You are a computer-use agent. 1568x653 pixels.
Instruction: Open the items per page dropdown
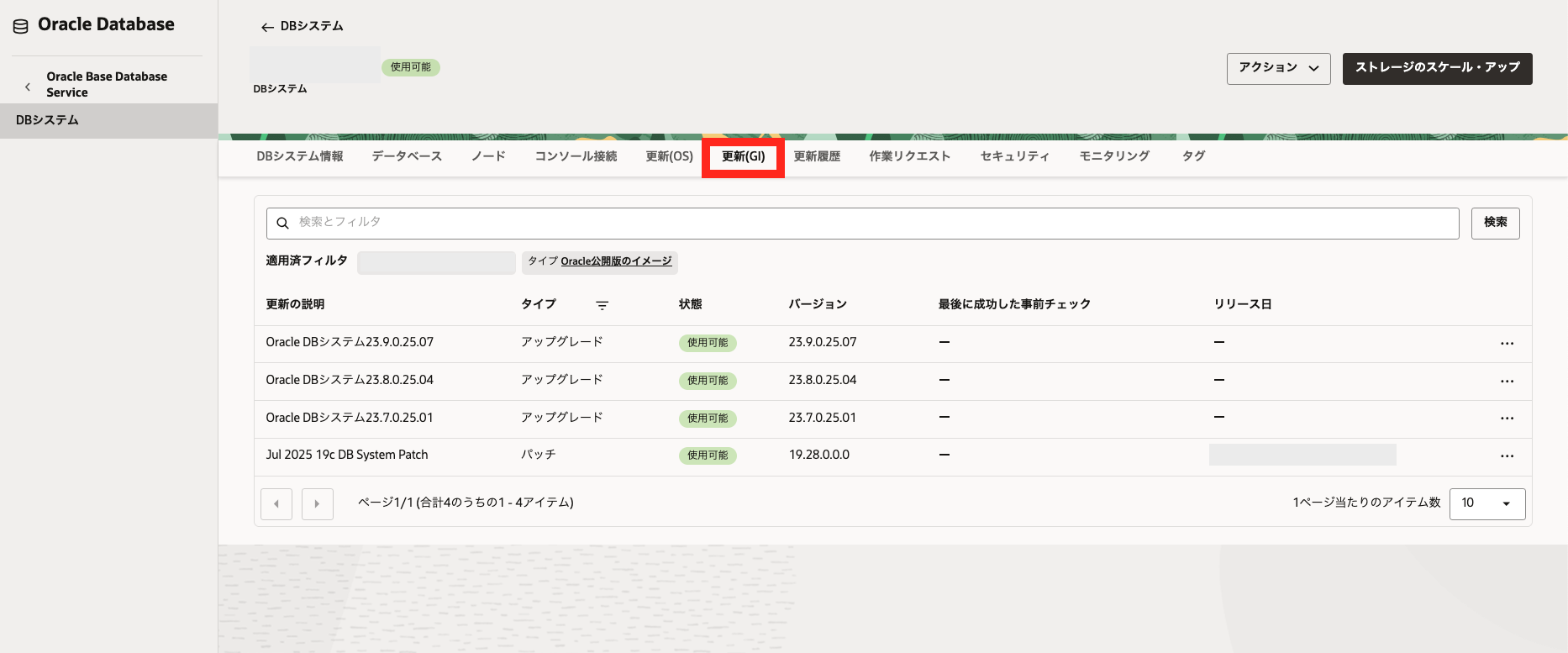click(x=1486, y=503)
